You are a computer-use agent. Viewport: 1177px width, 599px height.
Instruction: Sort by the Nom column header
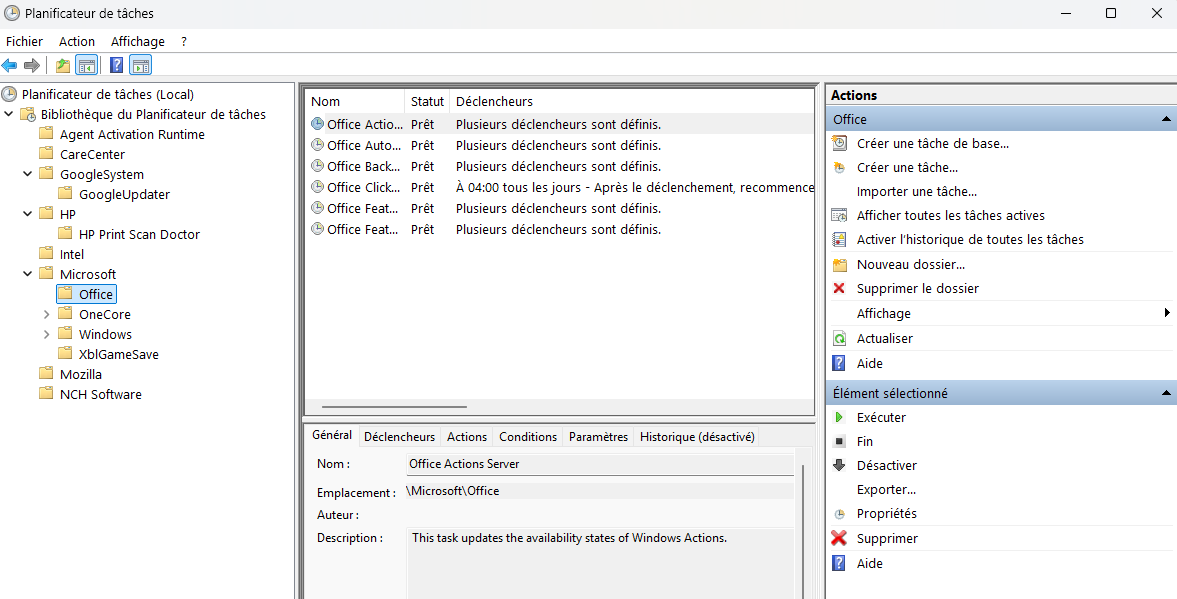coord(355,101)
